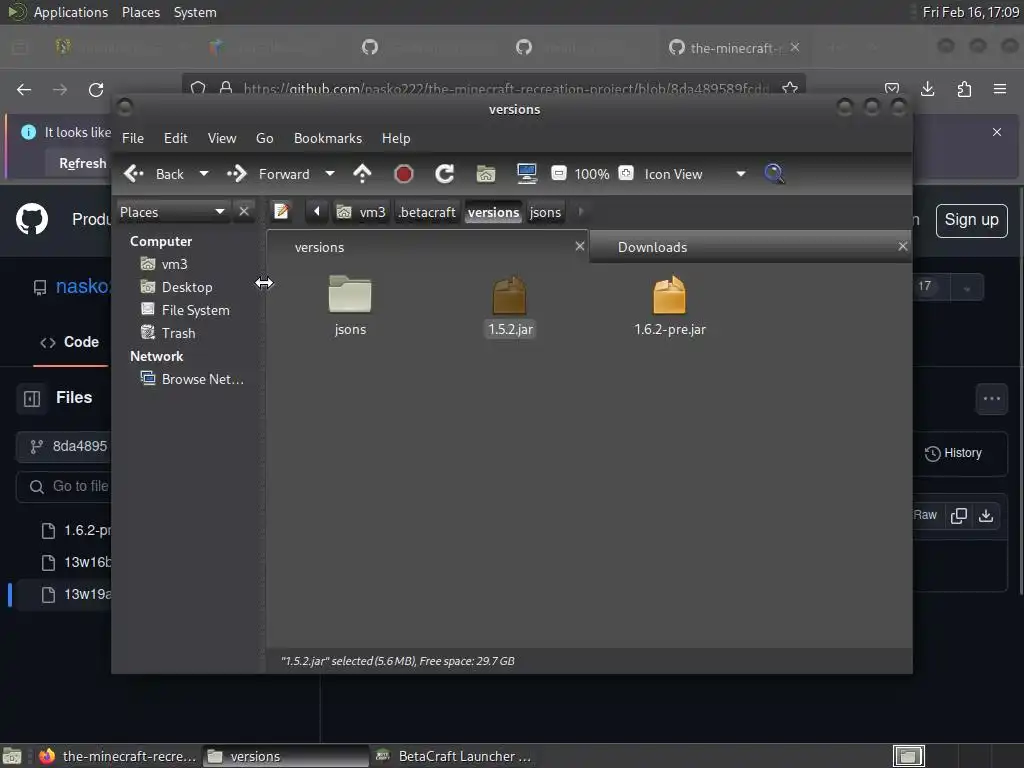Close the Downloads tab

(903, 246)
